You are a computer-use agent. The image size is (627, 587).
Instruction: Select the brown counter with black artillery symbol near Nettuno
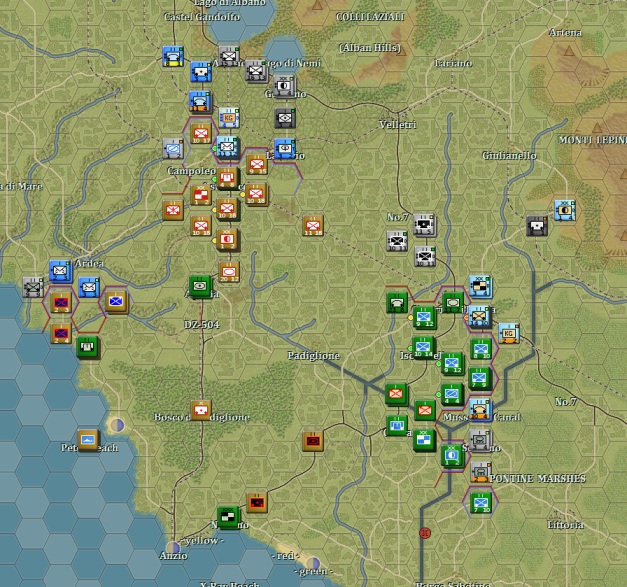[257, 503]
